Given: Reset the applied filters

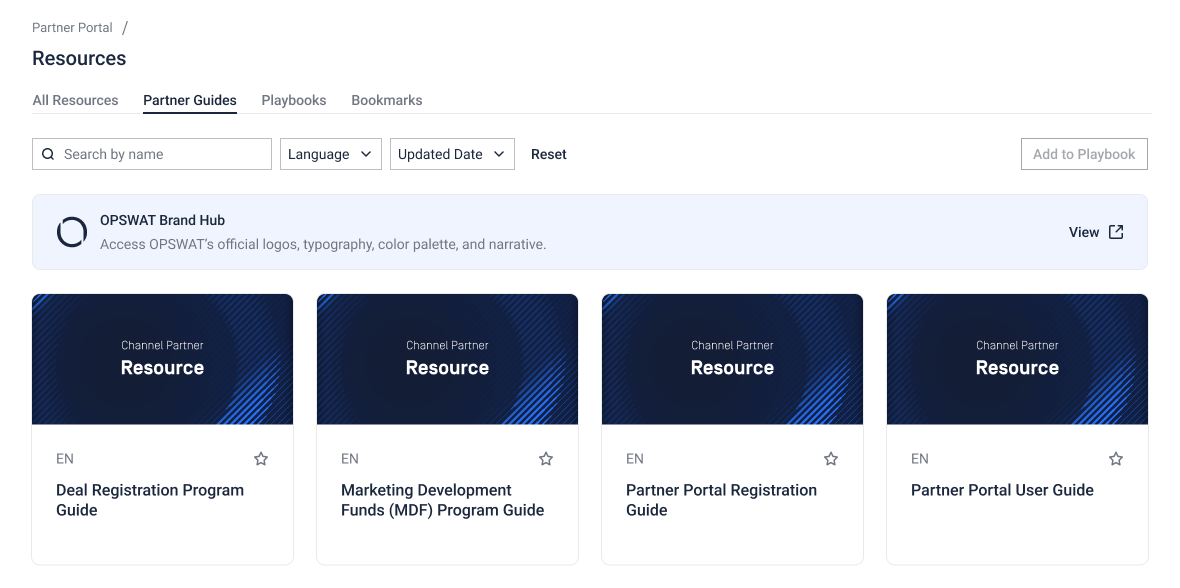Looking at the screenshot, I should pos(549,154).
